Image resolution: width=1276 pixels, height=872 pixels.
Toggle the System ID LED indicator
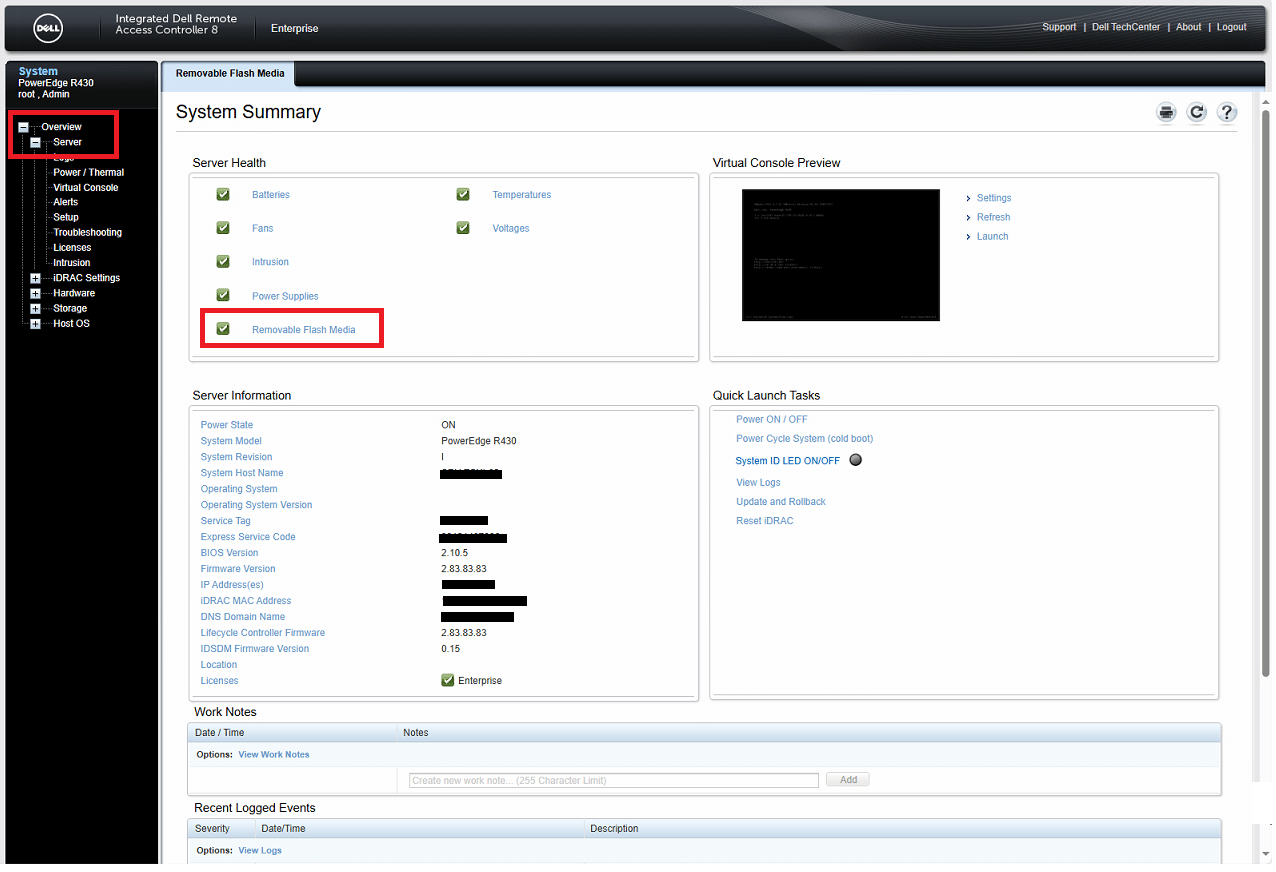pos(855,460)
